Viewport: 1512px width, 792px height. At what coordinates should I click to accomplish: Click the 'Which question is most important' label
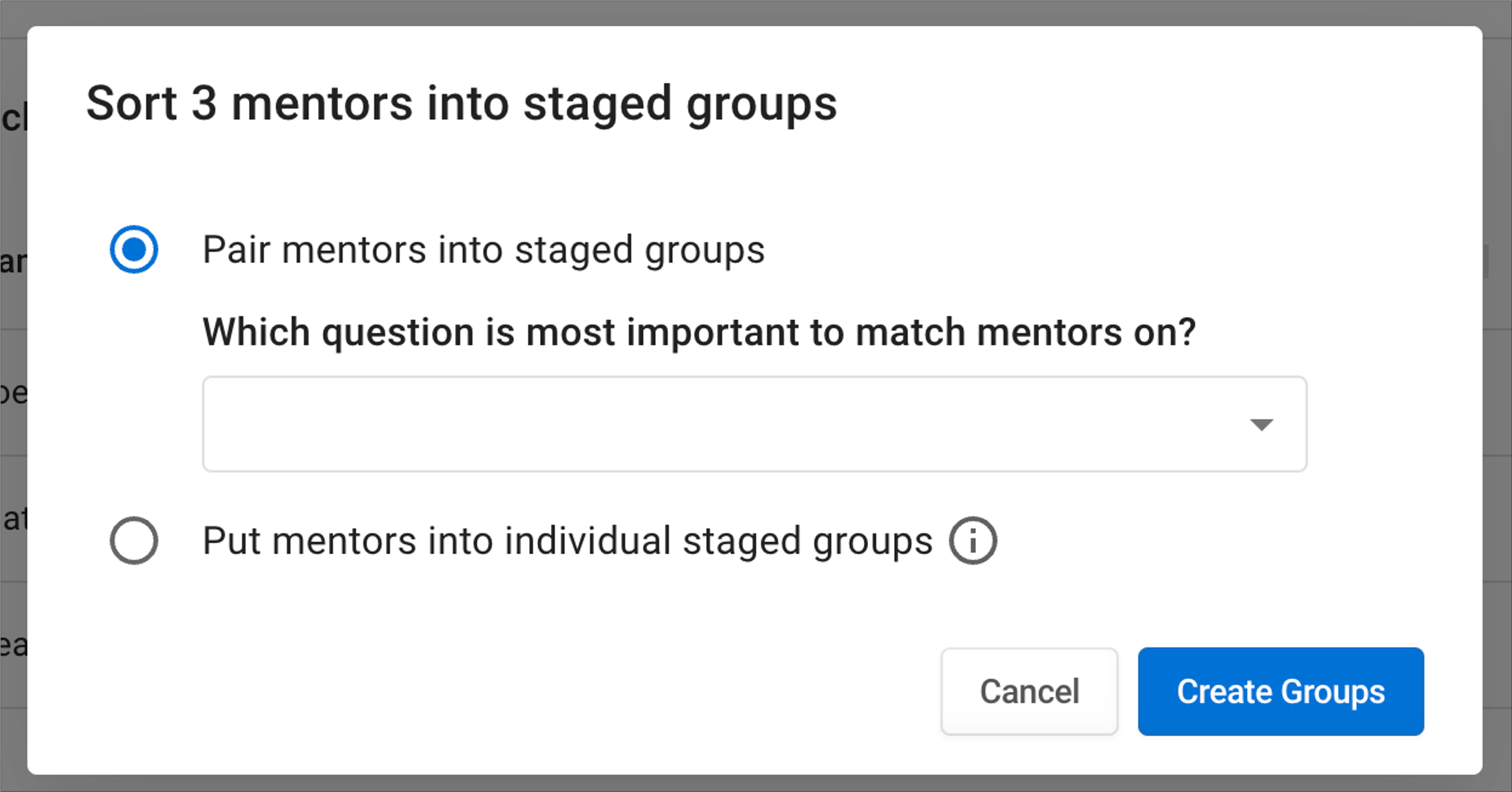pos(699,333)
